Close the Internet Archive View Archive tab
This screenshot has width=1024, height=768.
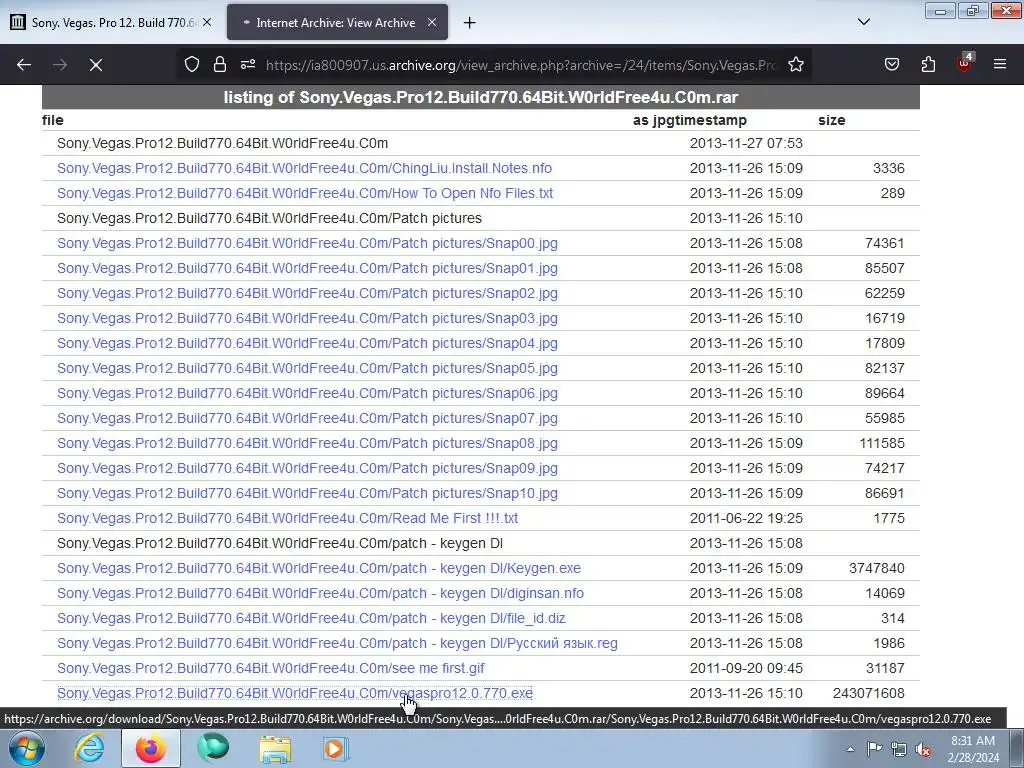point(432,22)
